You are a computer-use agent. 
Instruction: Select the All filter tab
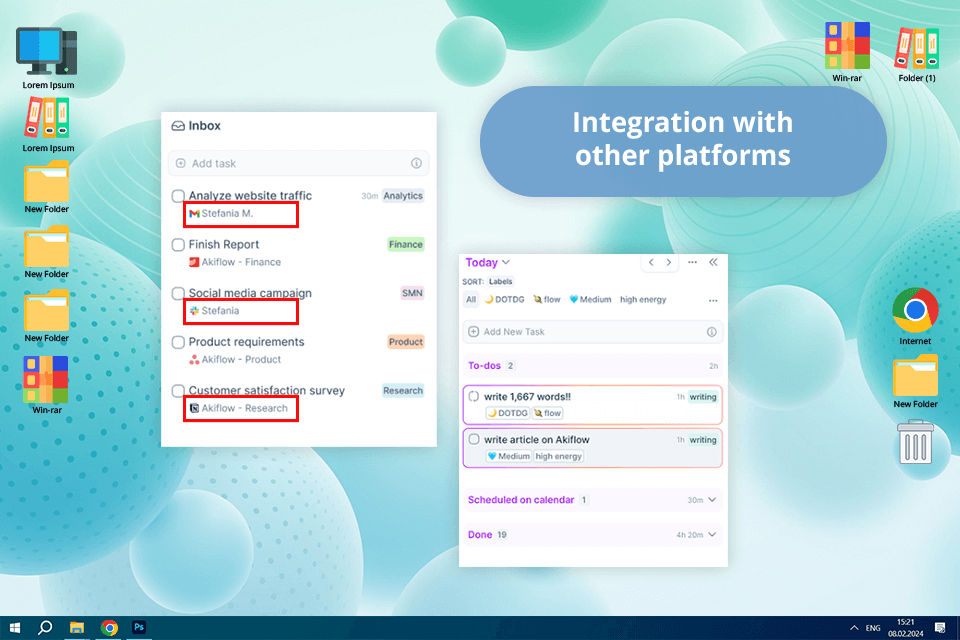point(470,299)
